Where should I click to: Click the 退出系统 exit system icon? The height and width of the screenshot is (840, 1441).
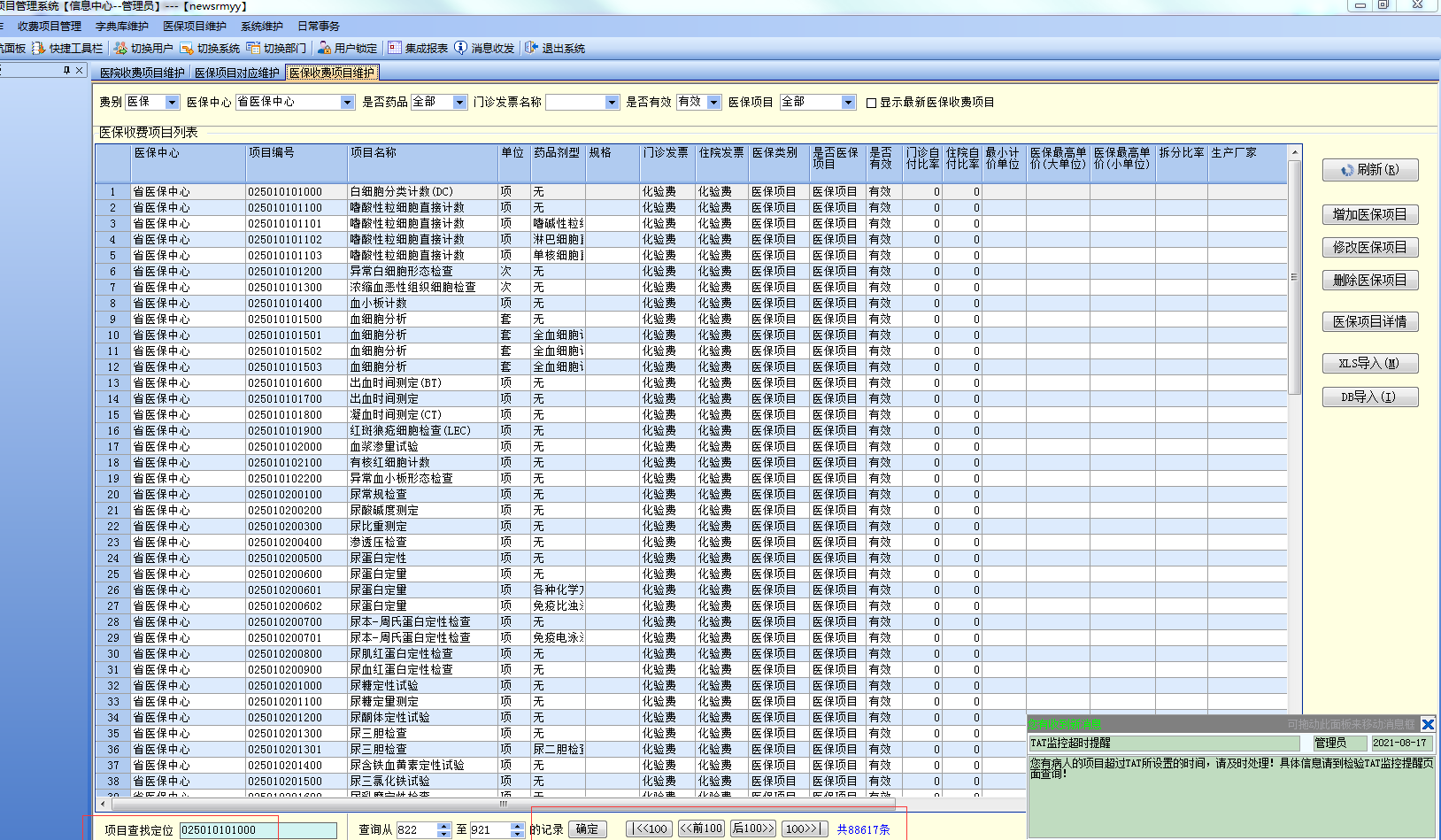pos(531,48)
